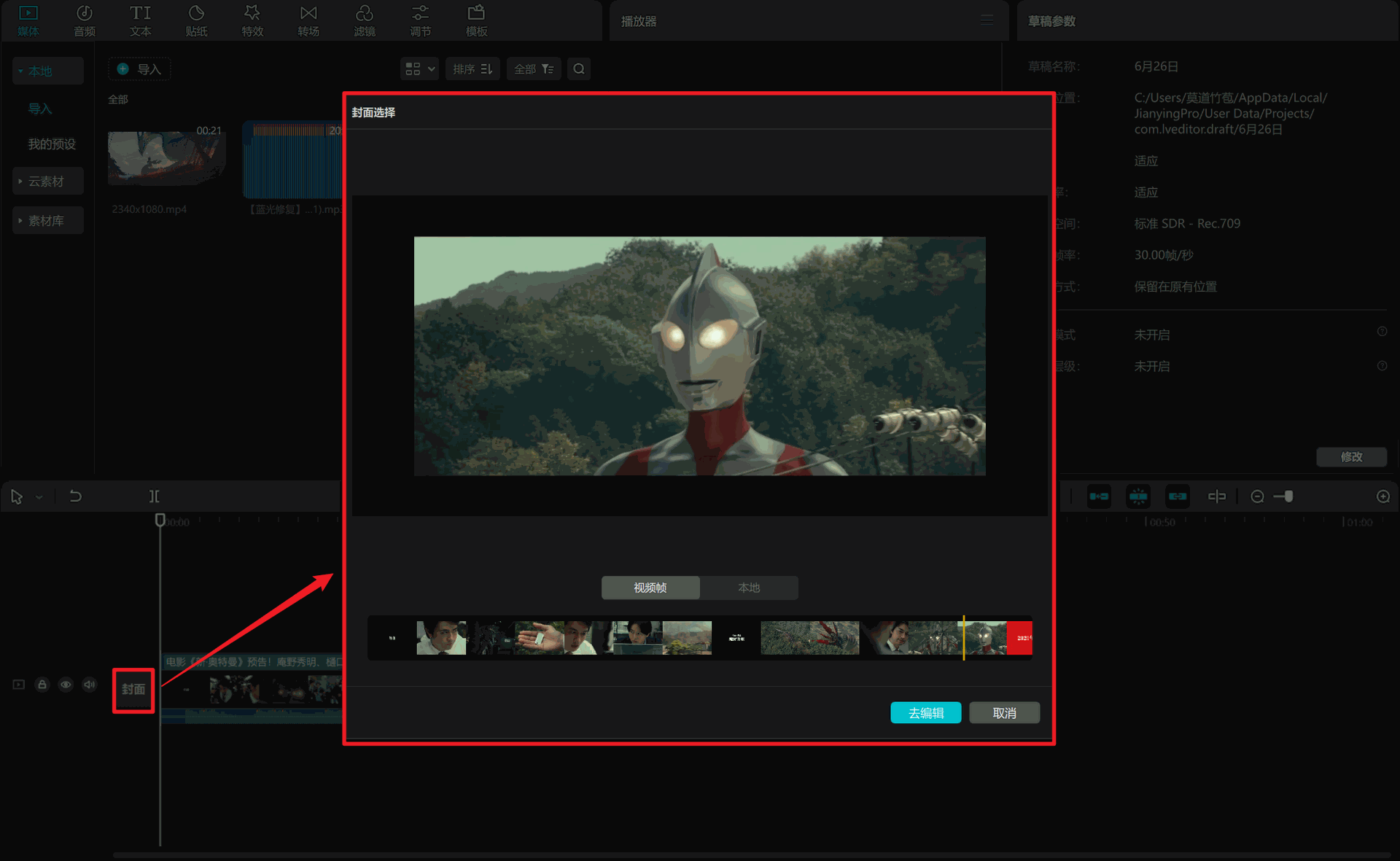This screenshot has height=861, width=1400.
Task: Toggle the track lock icon
Action: [x=42, y=685]
